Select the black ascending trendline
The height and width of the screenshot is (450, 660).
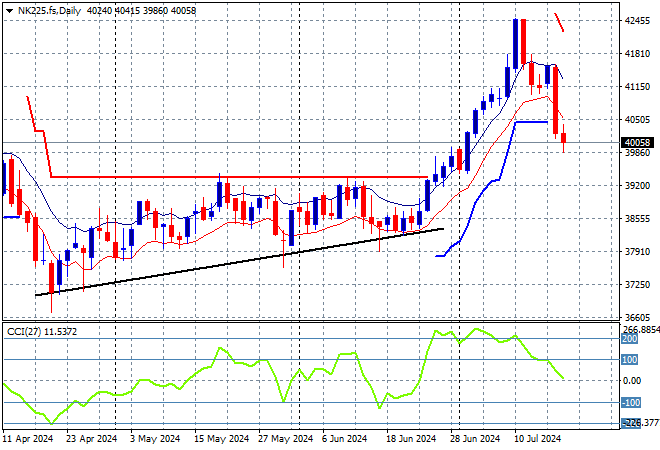[x=239, y=262]
